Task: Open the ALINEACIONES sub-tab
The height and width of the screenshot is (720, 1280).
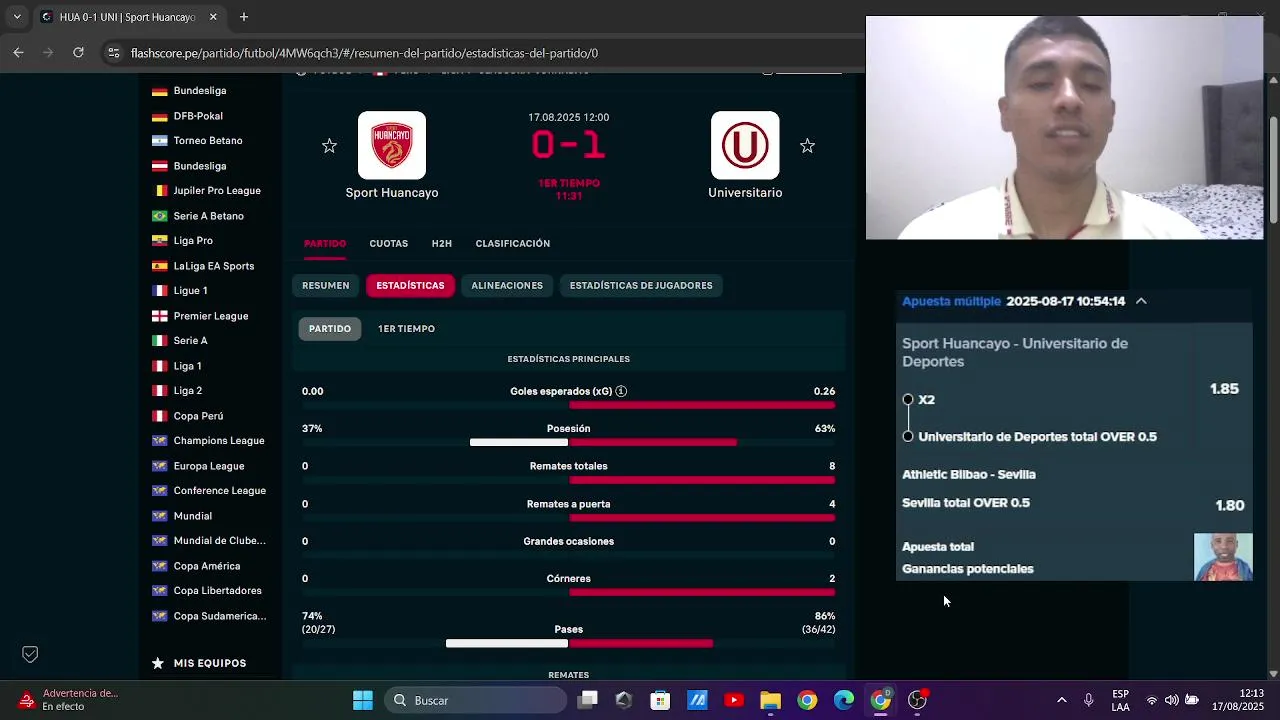Action: [x=507, y=286]
